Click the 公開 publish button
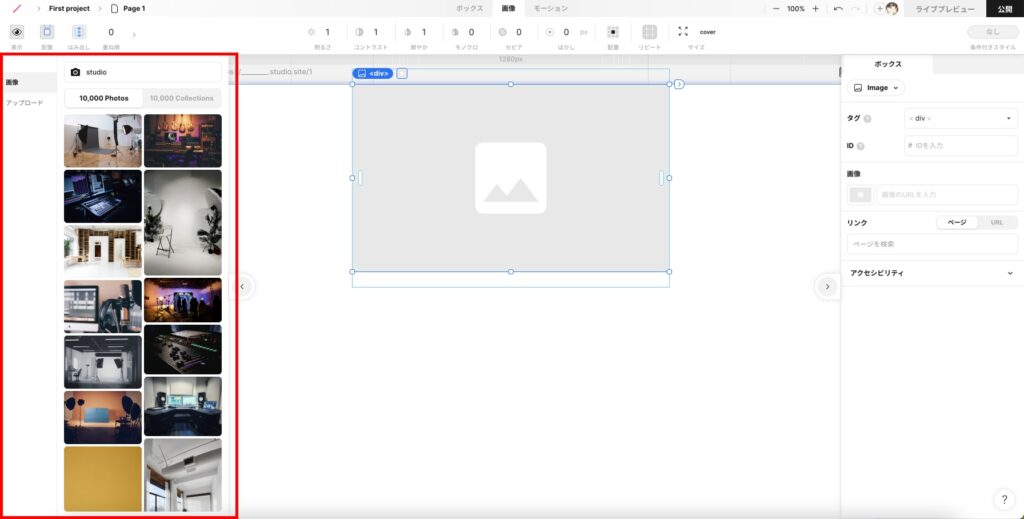 point(1004,8)
